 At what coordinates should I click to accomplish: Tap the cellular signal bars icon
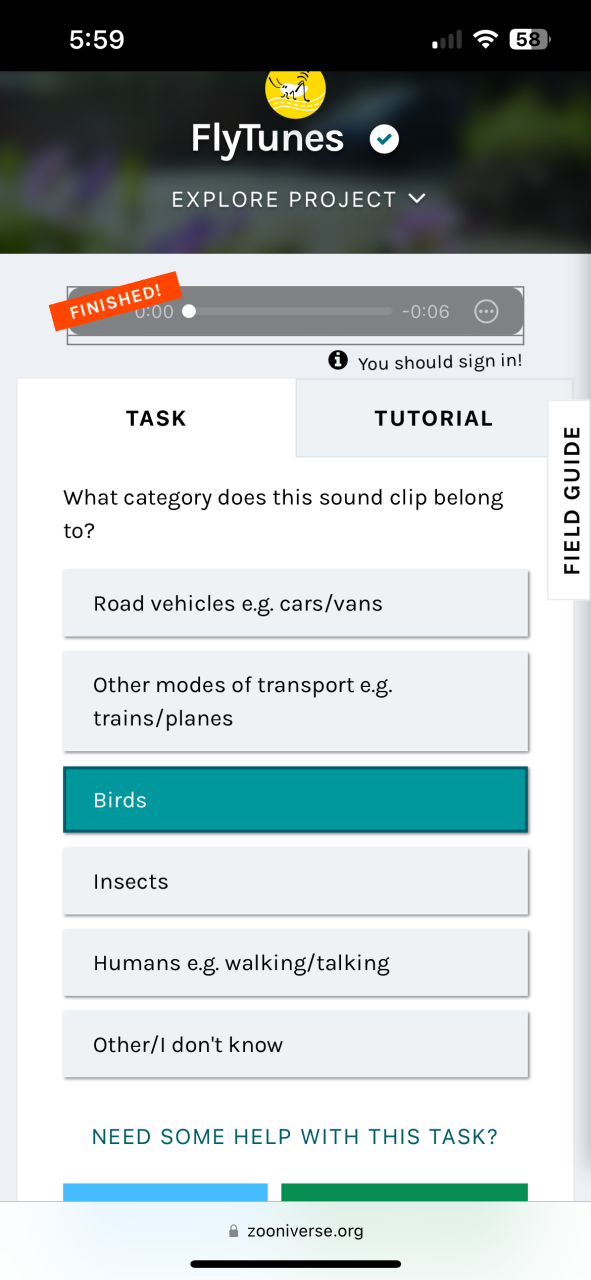[x=447, y=40]
